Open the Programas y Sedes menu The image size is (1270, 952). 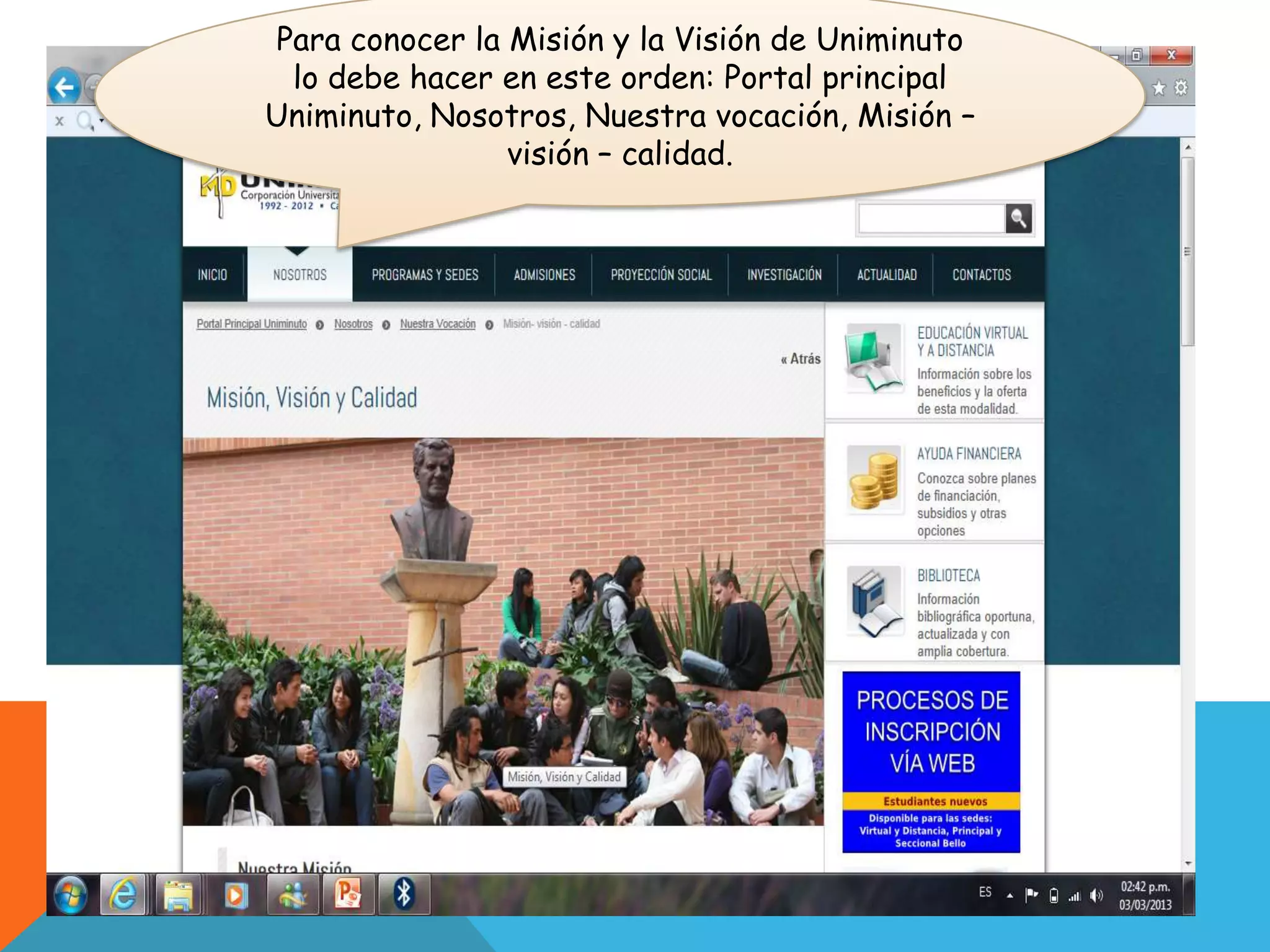point(425,275)
